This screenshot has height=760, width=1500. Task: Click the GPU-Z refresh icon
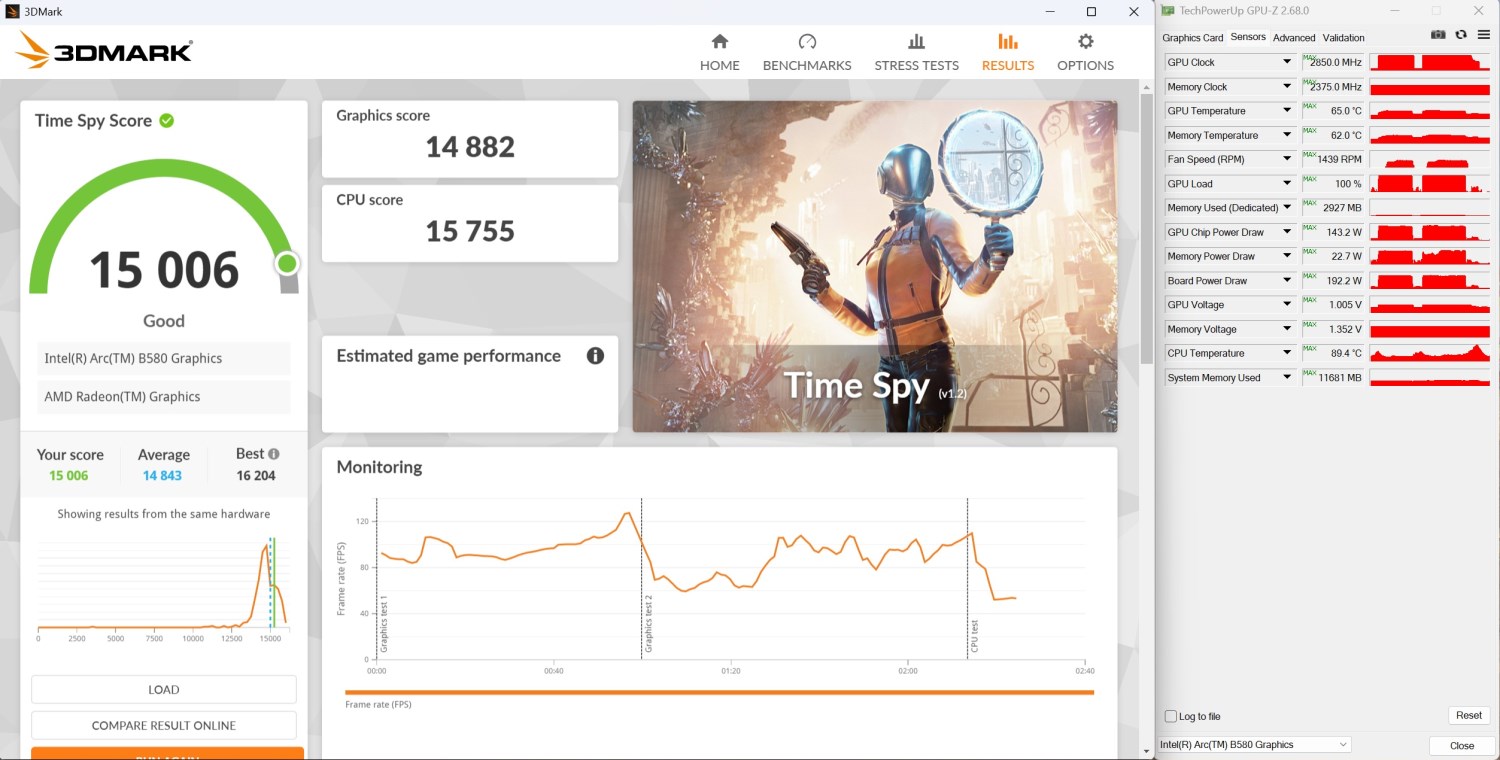1461,35
